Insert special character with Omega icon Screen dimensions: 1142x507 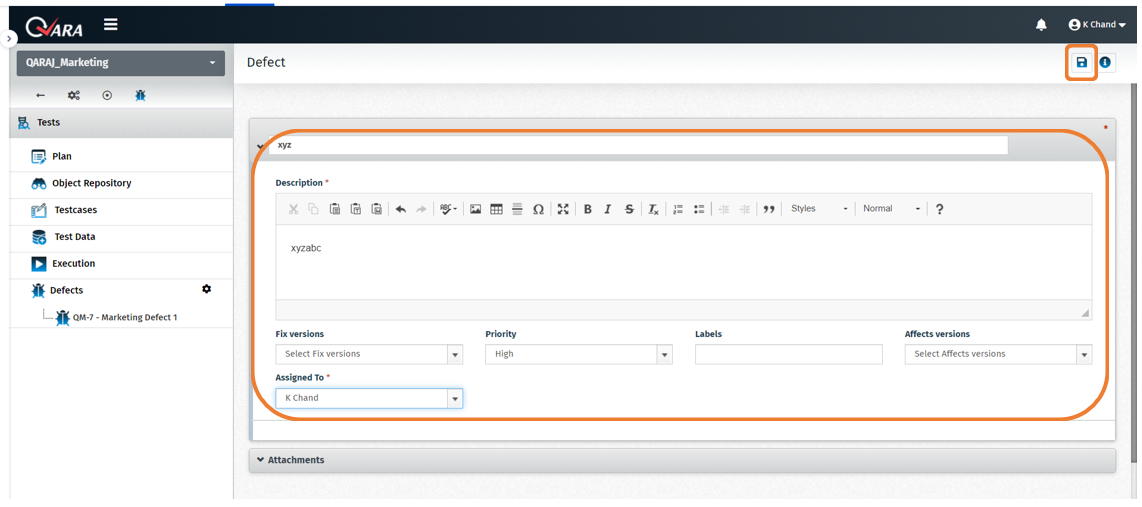point(538,209)
